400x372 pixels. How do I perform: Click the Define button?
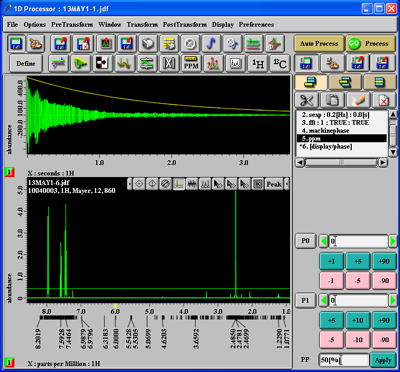pyautogui.click(x=26, y=63)
